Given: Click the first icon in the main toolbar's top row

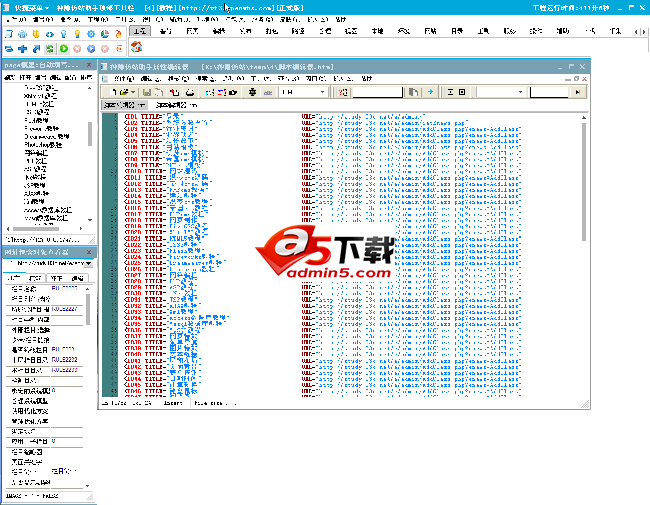Looking at the screenshot, I should pos(9,32).
